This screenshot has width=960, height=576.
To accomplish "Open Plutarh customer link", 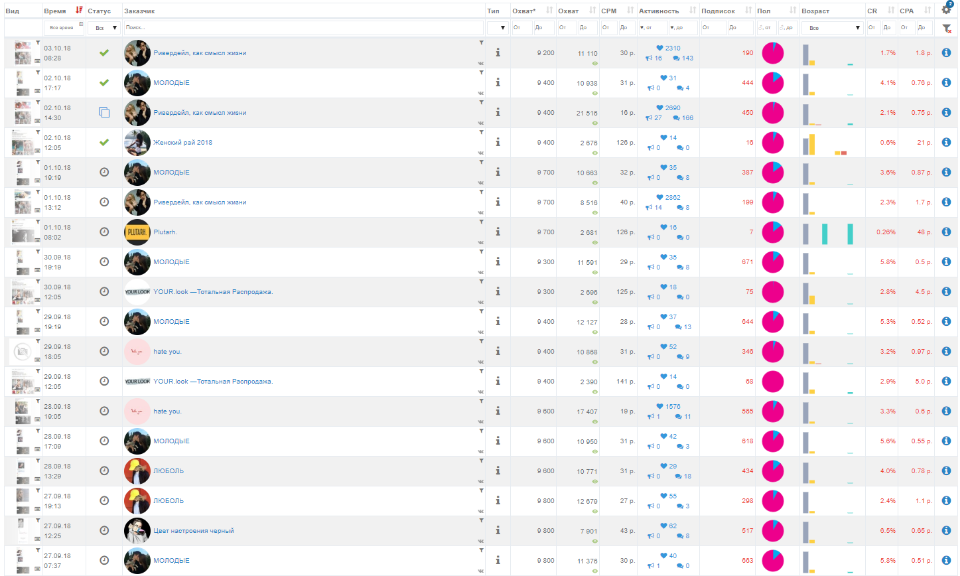I will 165,232.
